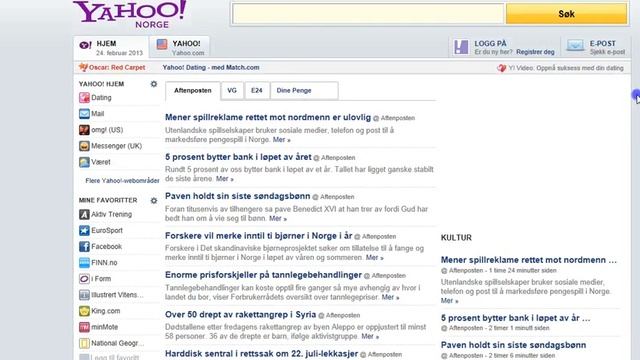Select the YAHOO! Yahoo.com tab
640x360 pixels.
pyautogui.click(x=180, y=47)
